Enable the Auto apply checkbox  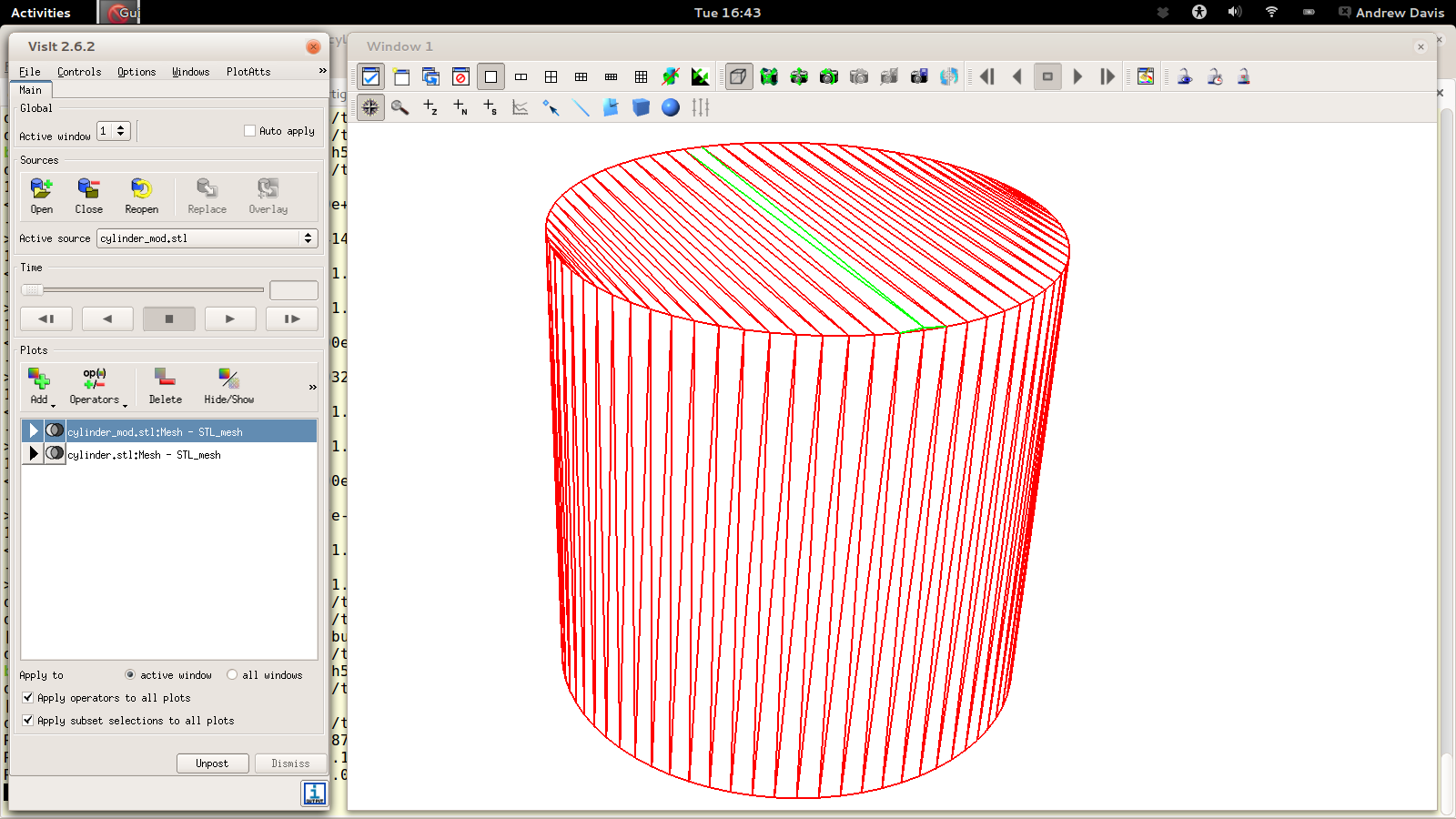pos(249,131)
